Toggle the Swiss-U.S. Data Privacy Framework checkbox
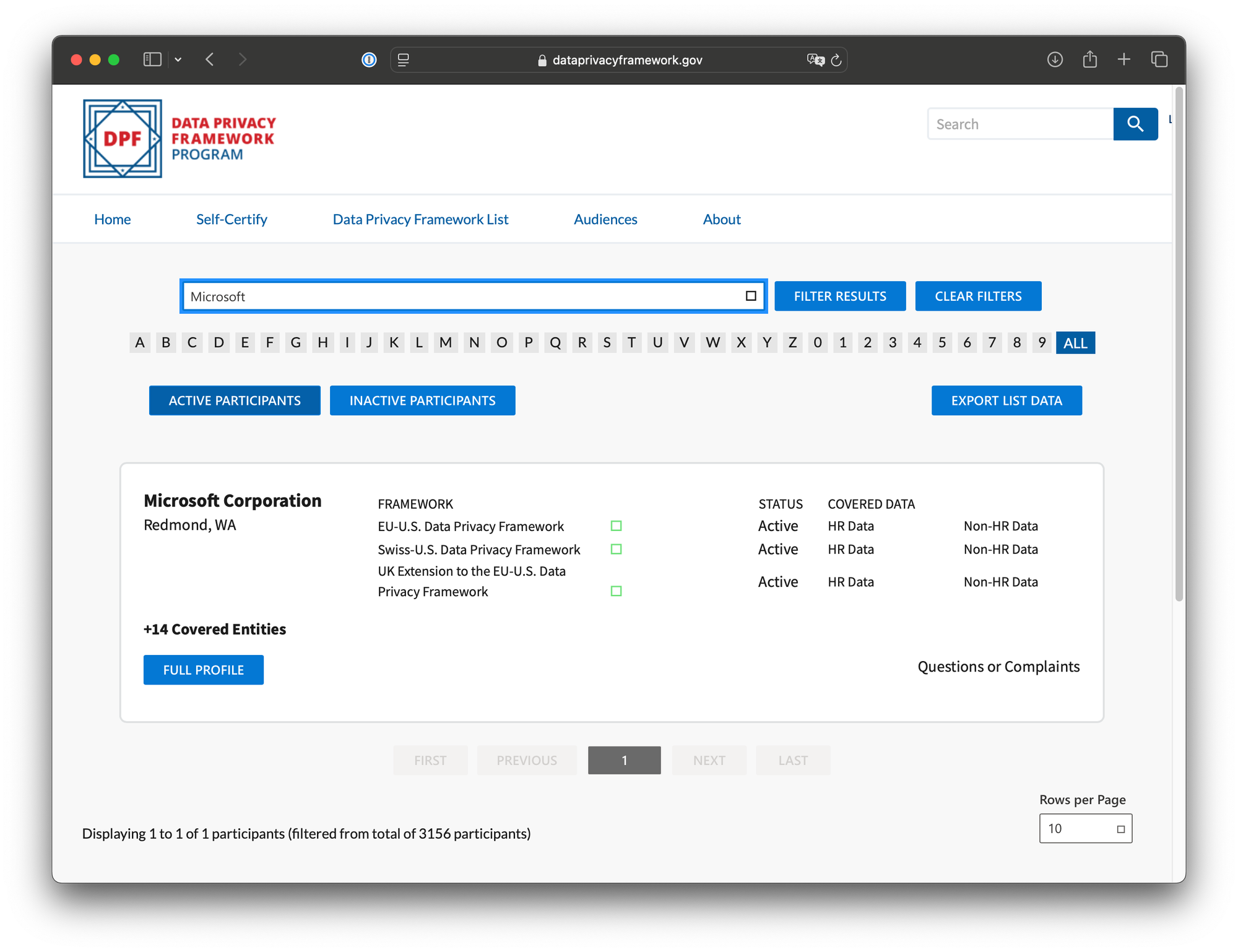The height and width of the screenshot is (952, 1238). coord(616,549)
